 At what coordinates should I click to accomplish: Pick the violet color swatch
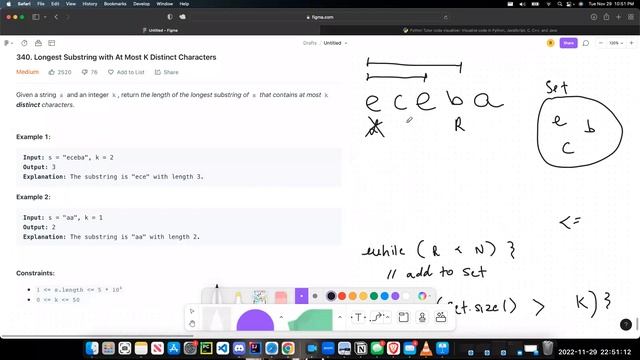pos(395,296)
